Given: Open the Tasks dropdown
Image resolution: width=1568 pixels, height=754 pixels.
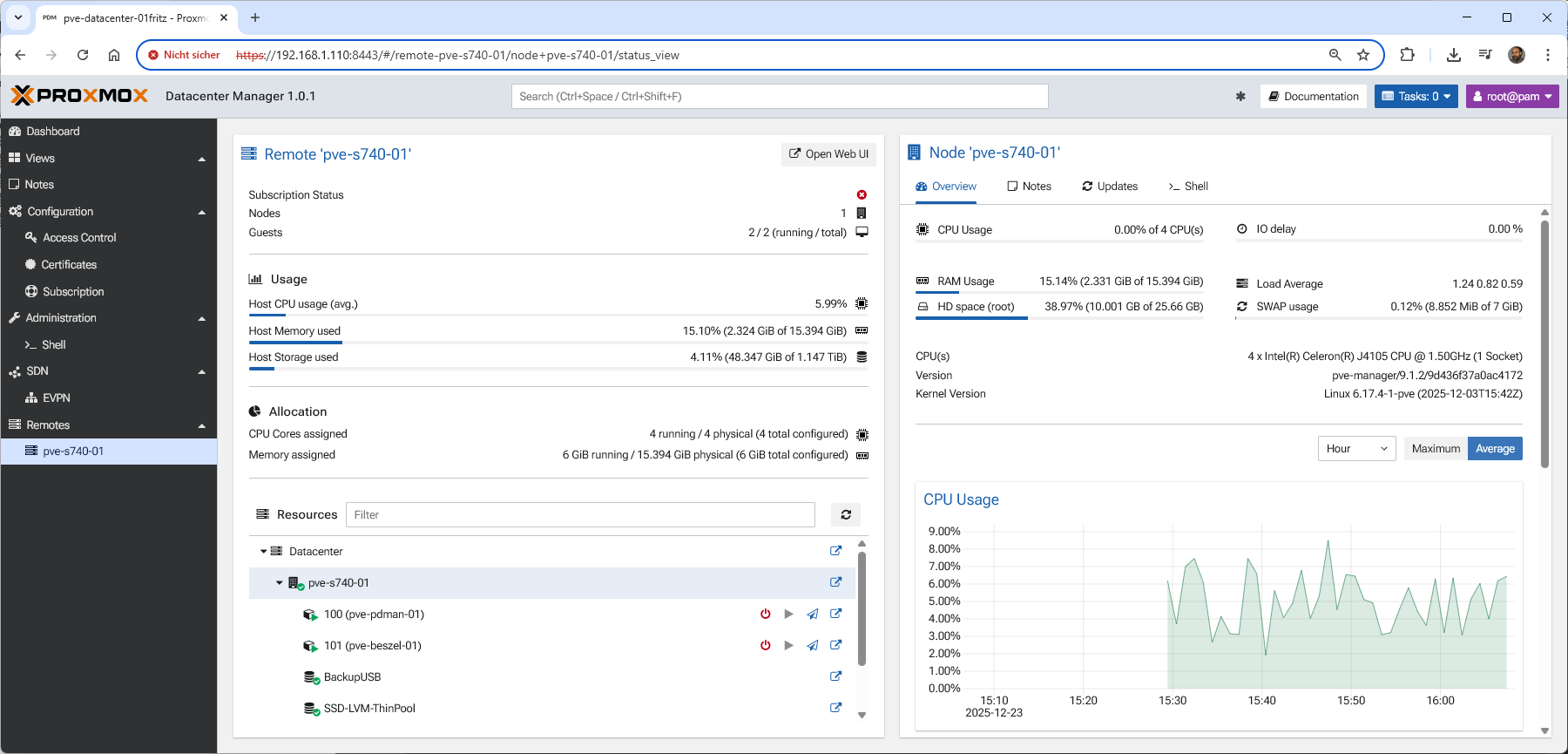Looking at the screenshot, I should 1416,97.
